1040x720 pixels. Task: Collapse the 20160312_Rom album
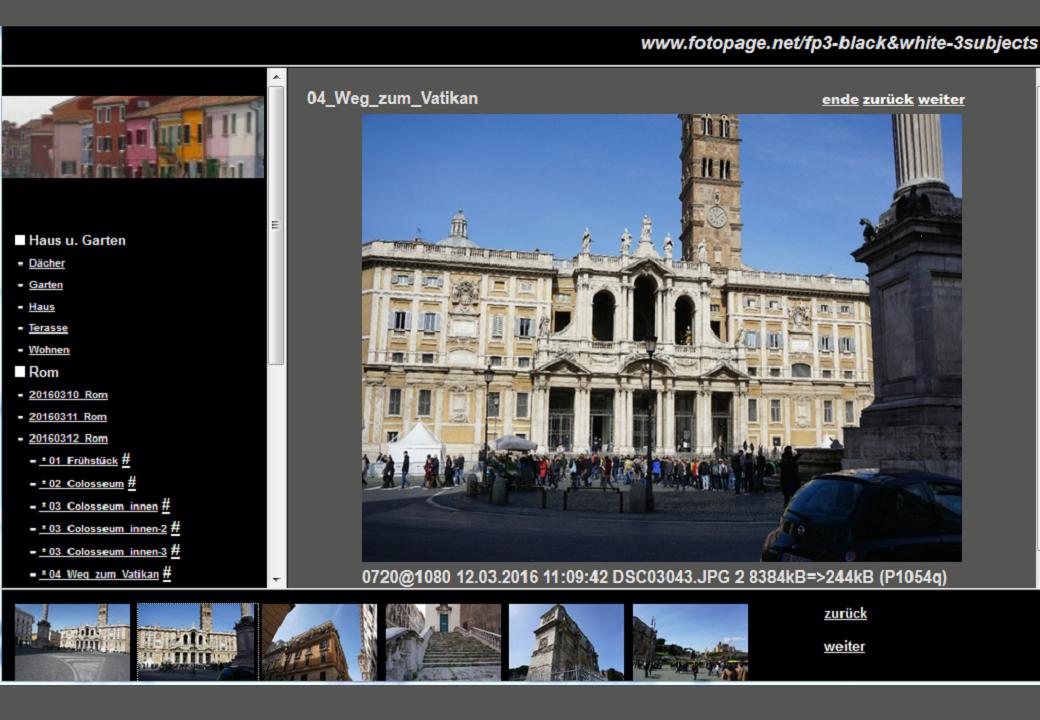point(68,438)
